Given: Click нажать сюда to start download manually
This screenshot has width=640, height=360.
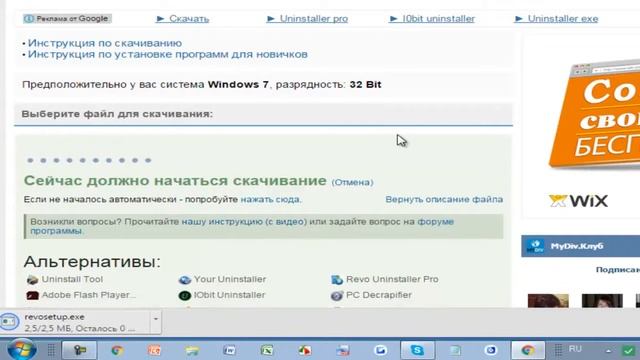Looking at the screenshot, I should tap(270, 200).
